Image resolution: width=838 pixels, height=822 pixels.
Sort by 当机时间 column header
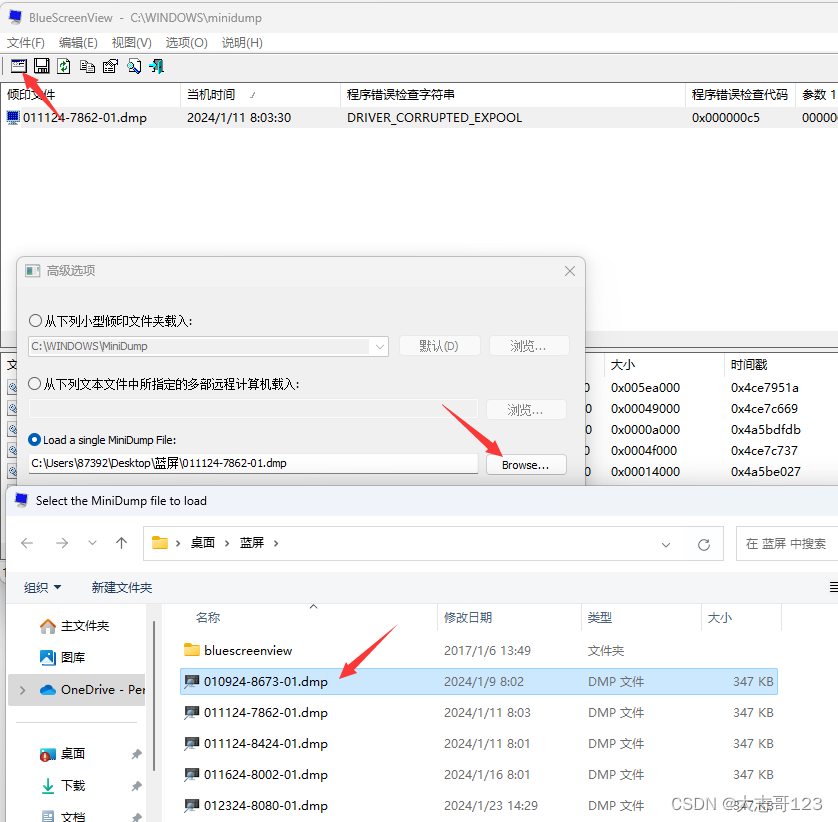tap(260, 95)
